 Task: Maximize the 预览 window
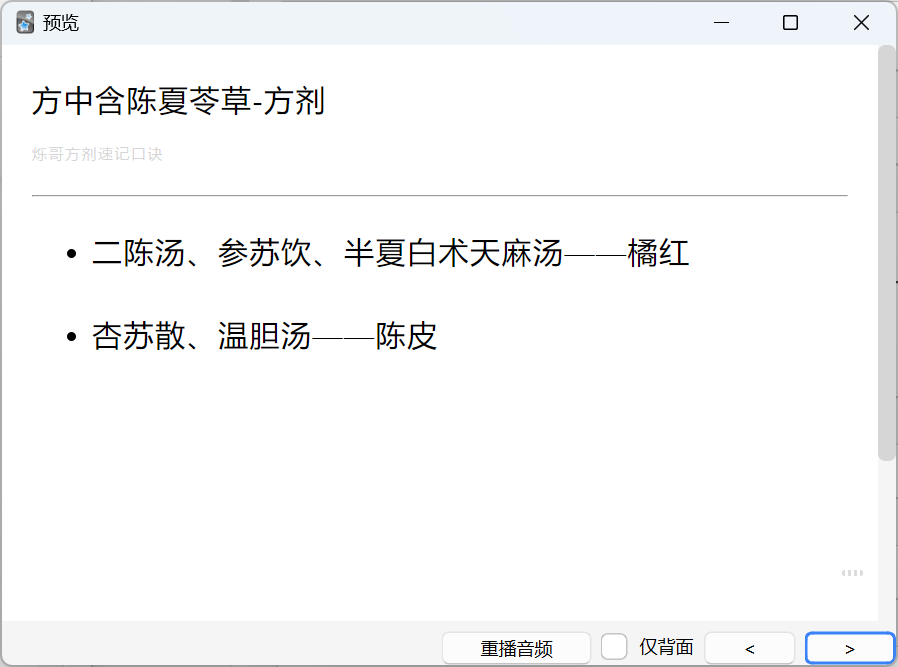(790, 23)
